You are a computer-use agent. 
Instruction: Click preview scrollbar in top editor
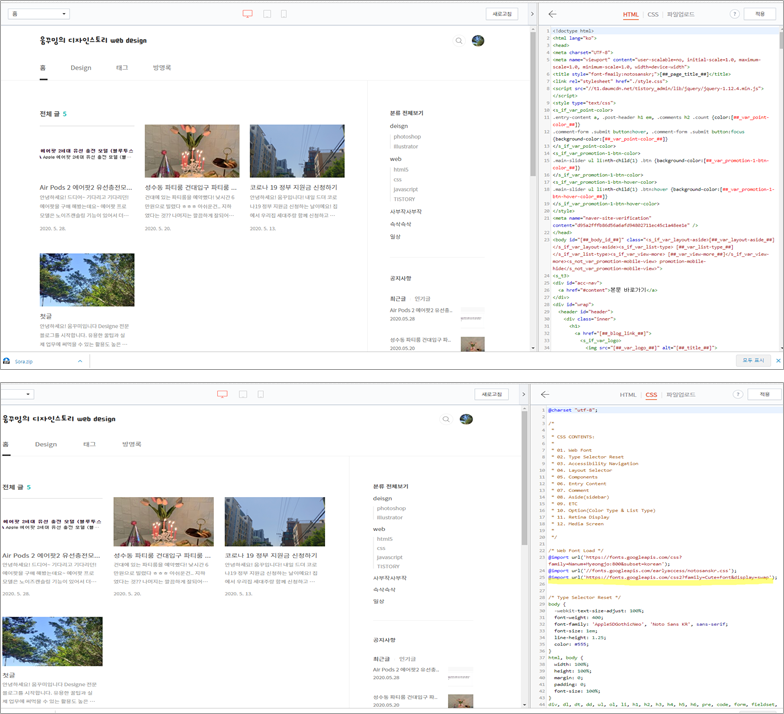pyautogui.click(x=532, y=105)
